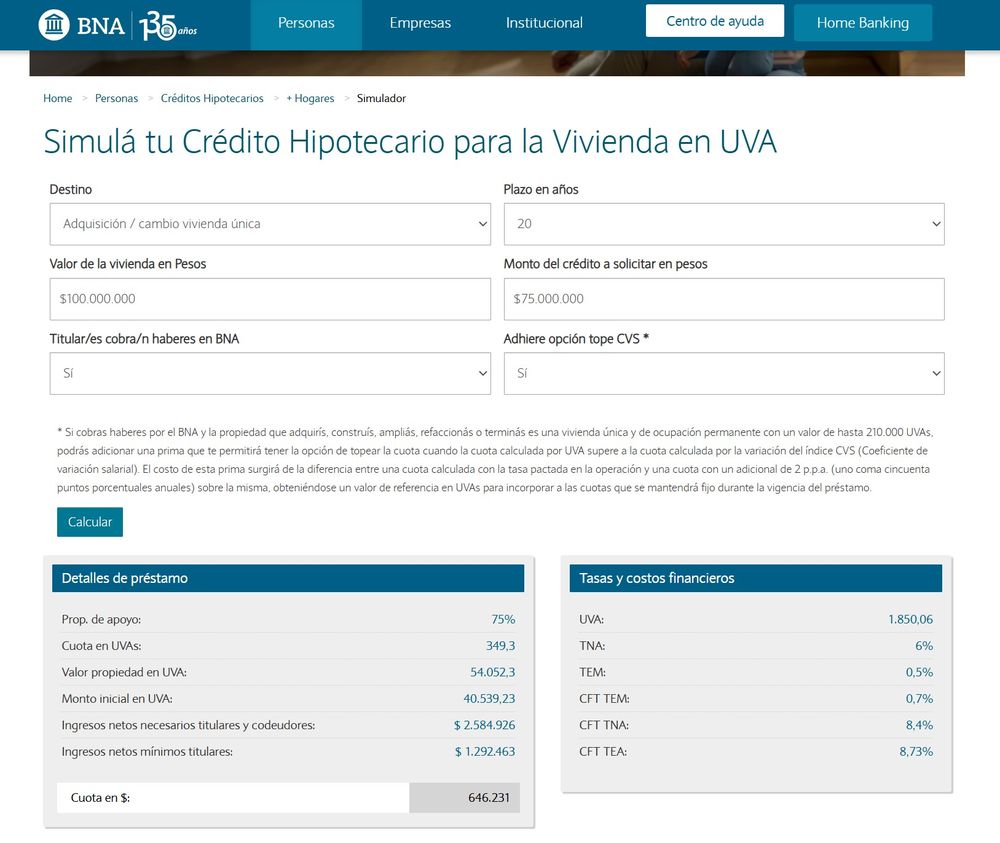Open the Titular/es cobra/n haberes dropdown
This screenshot has width=1000, height=843.
[270, 374]
